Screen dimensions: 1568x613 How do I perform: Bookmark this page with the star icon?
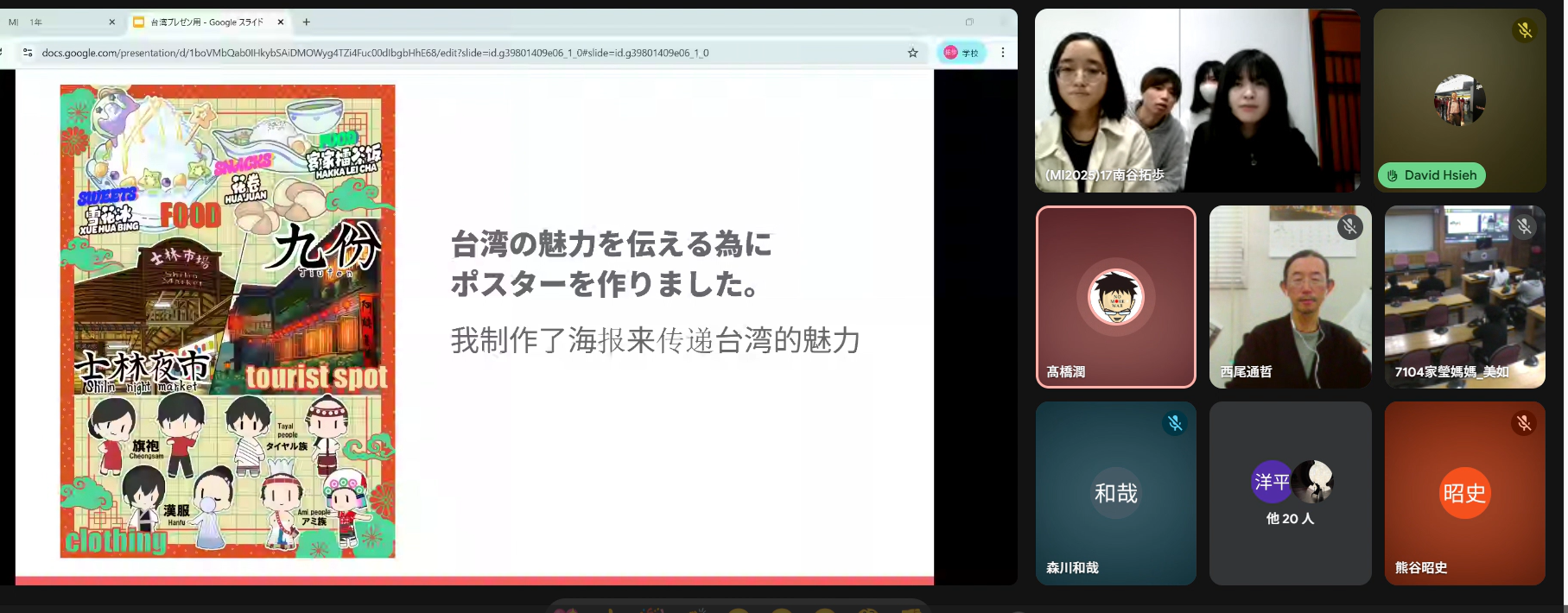(x=912, y=53)
